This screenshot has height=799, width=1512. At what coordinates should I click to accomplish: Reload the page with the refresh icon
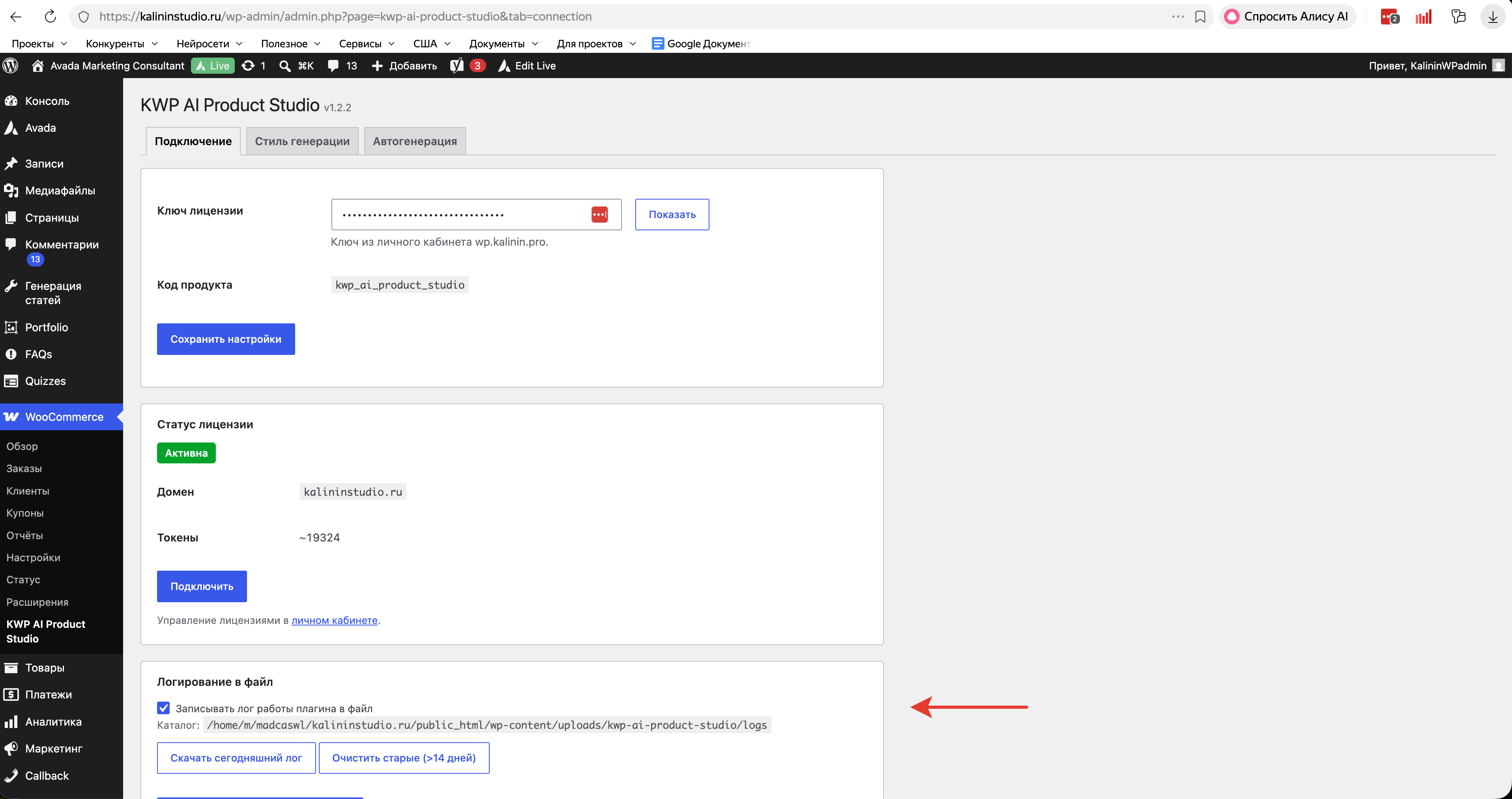coord(51,17)
